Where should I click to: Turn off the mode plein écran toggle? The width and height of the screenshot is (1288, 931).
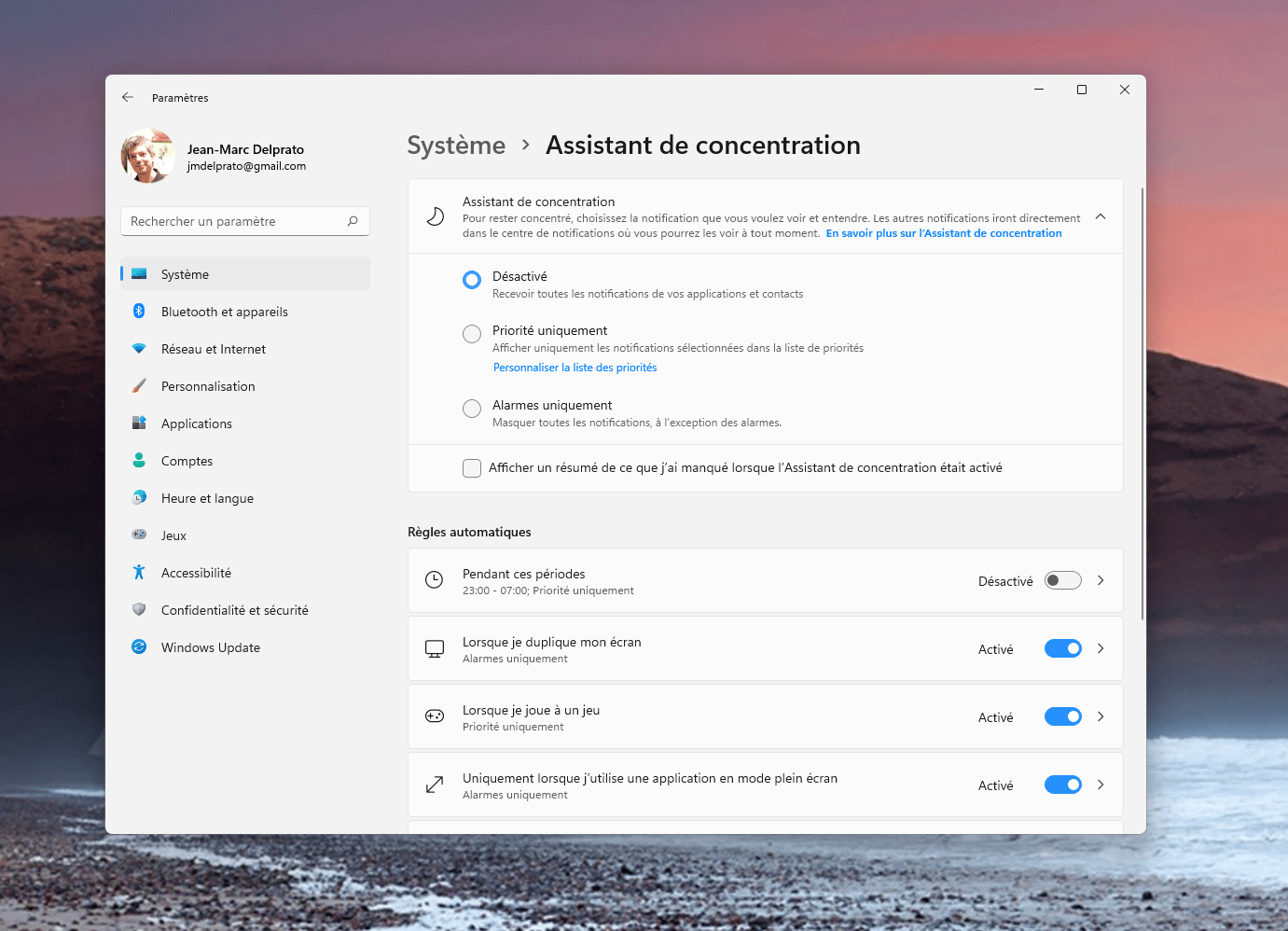tap(1062, 785)
